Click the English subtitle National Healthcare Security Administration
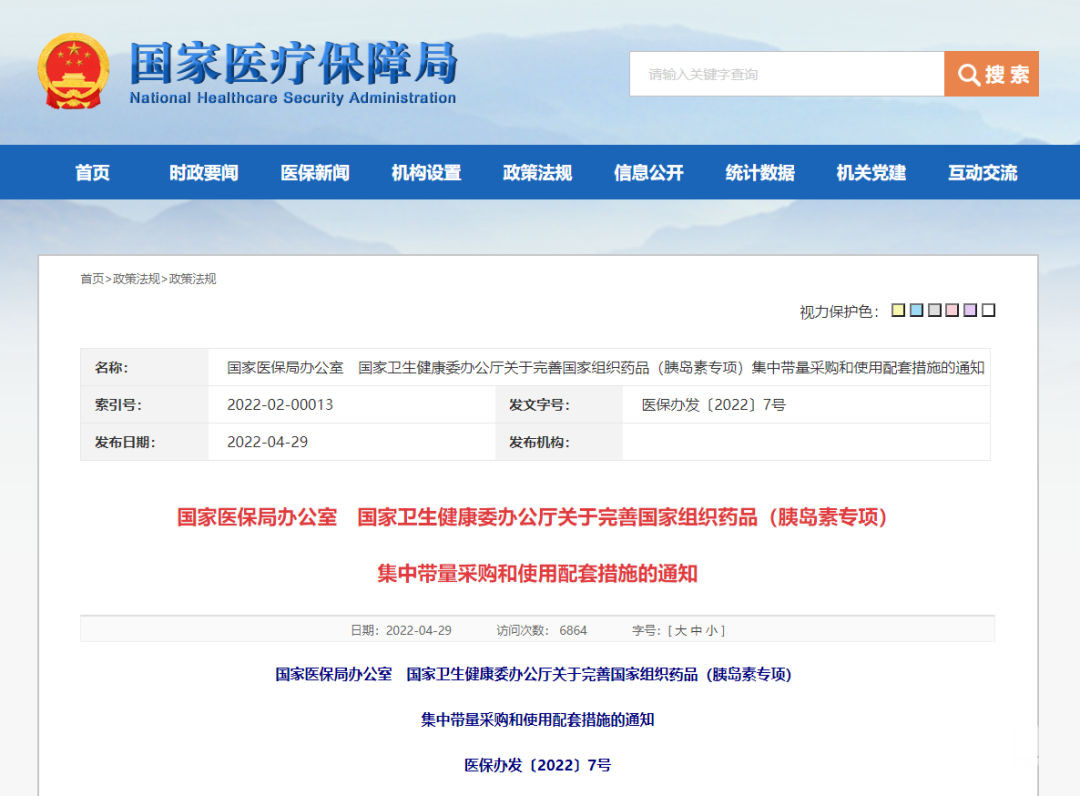This screenshot has width=1080, height=796. (293, 98)
